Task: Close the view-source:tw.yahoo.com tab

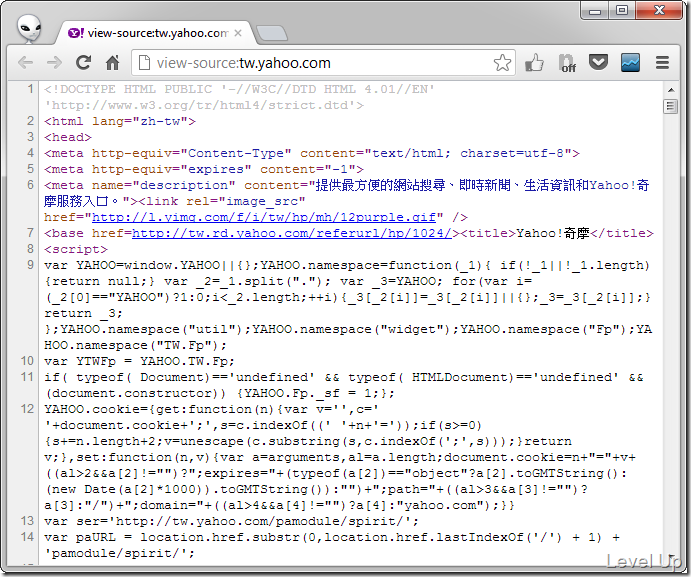Action: pyautogui.click(x=238, y=33)
